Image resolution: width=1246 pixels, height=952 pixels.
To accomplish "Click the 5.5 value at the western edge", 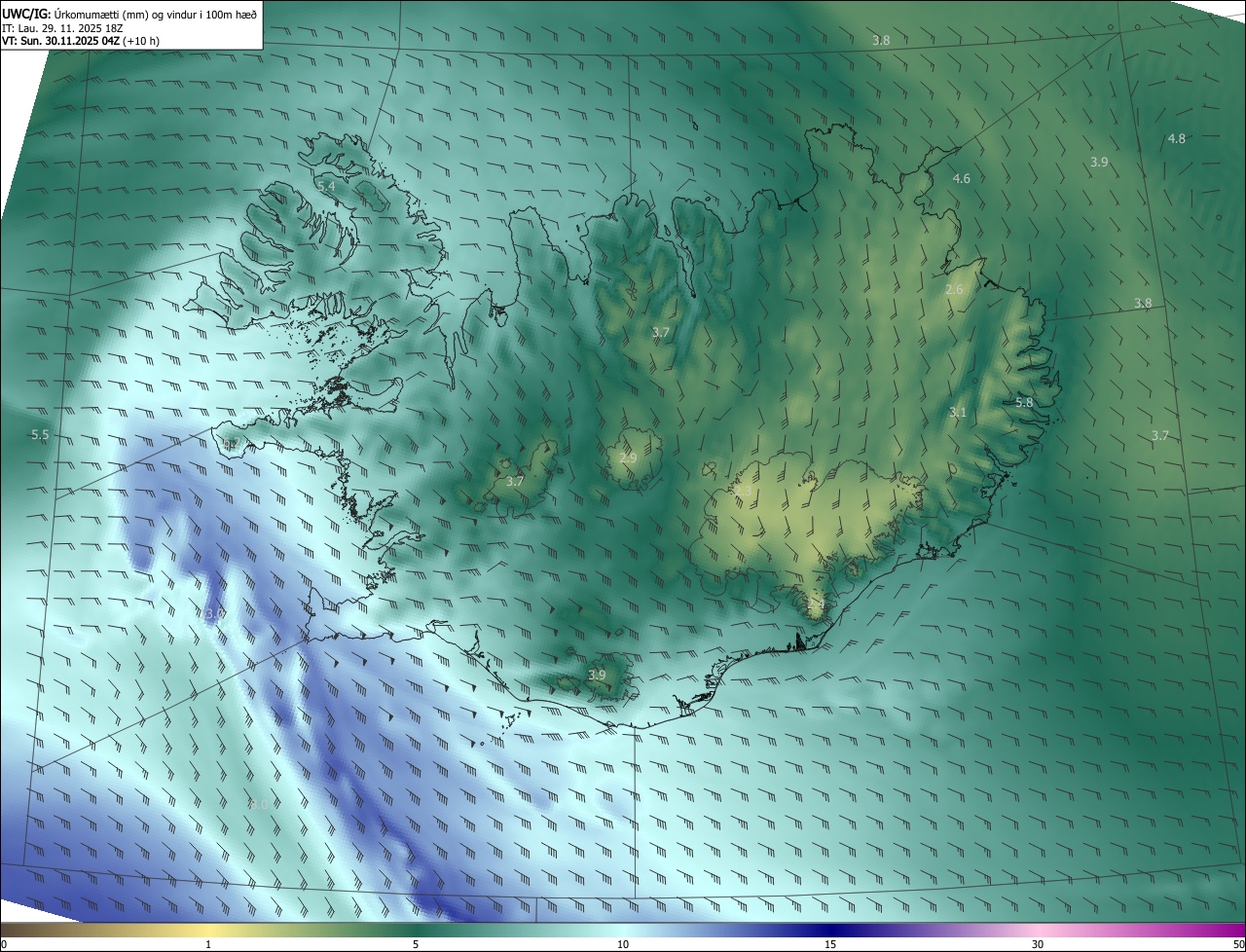I will (40, 434).
